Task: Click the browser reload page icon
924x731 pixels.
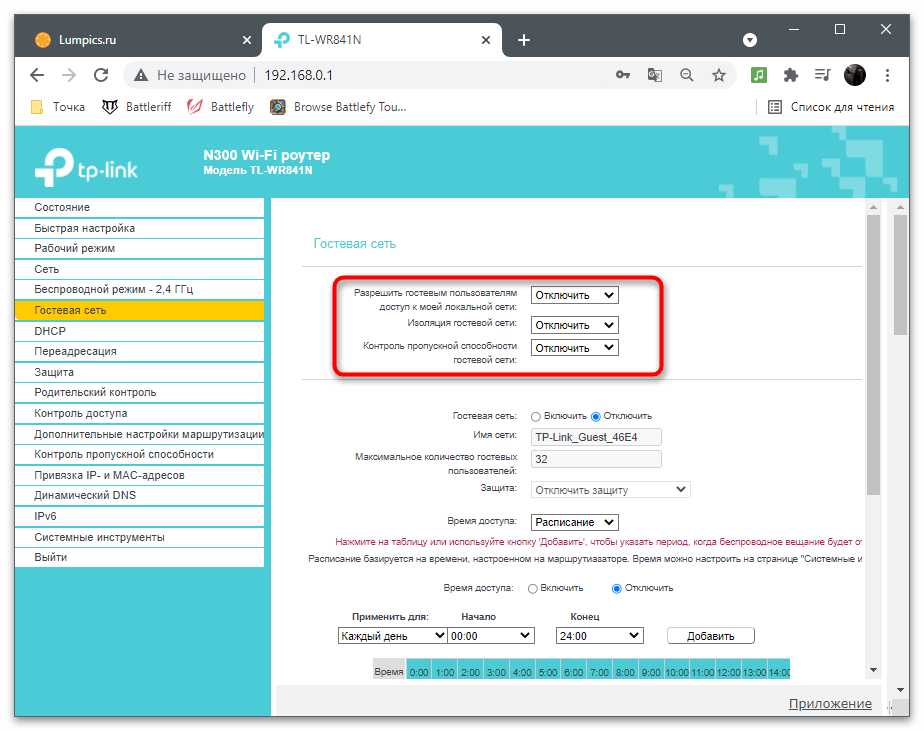Action: pyautogui.click(x=101, y=75)
